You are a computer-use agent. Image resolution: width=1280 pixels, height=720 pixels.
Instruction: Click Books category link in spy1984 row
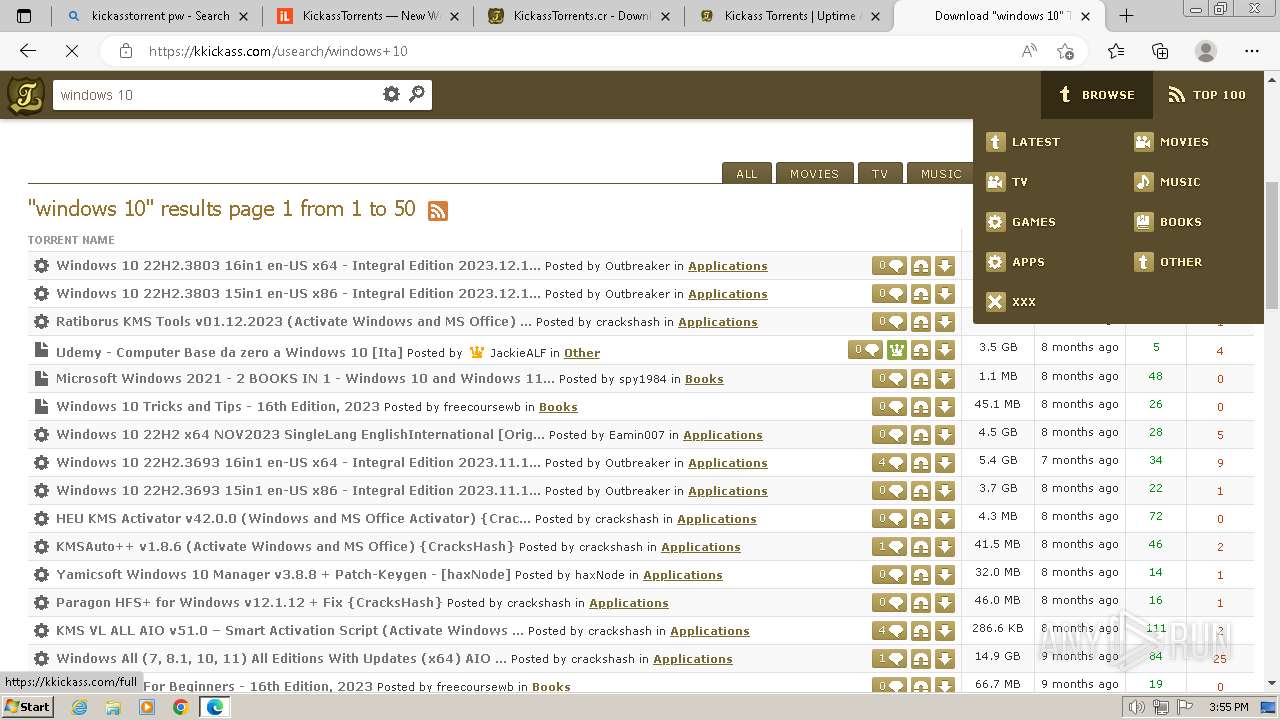704,379
